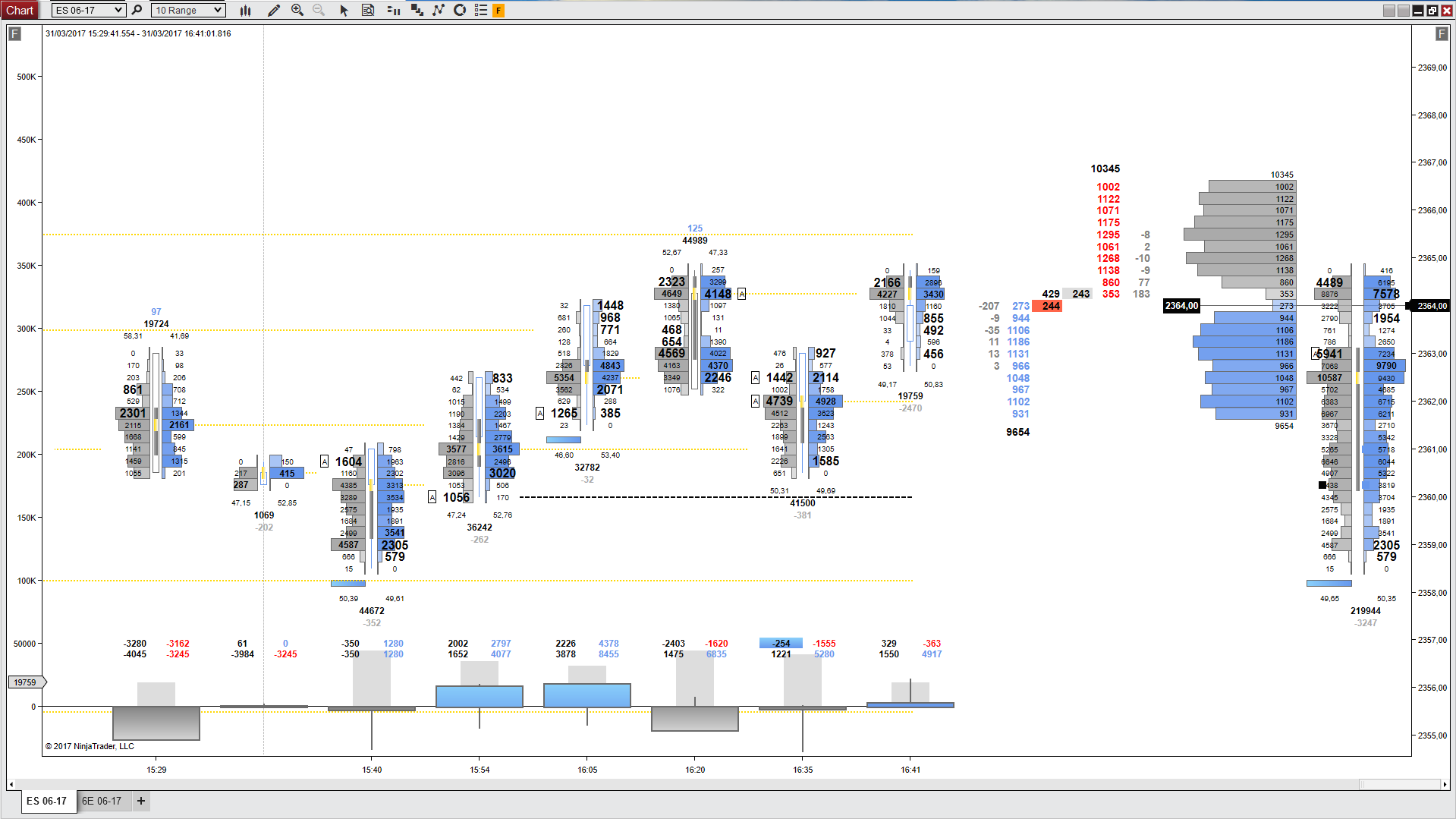
Task: Click the 500K left axis label
Action: coord(26,77)
